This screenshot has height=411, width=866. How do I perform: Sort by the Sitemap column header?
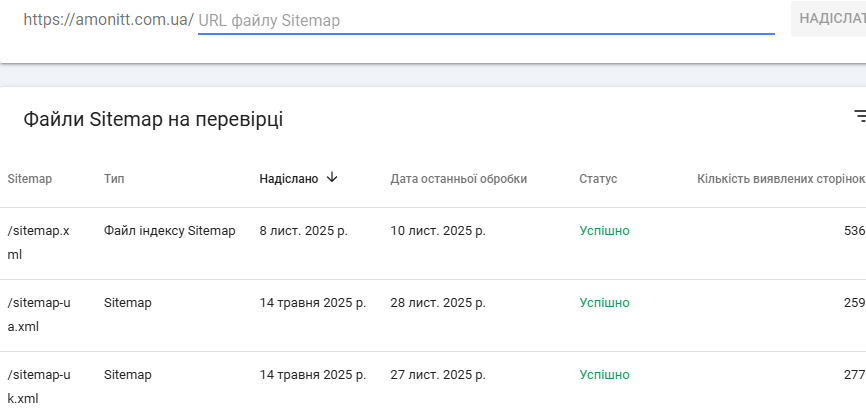[x=30, y=179]
